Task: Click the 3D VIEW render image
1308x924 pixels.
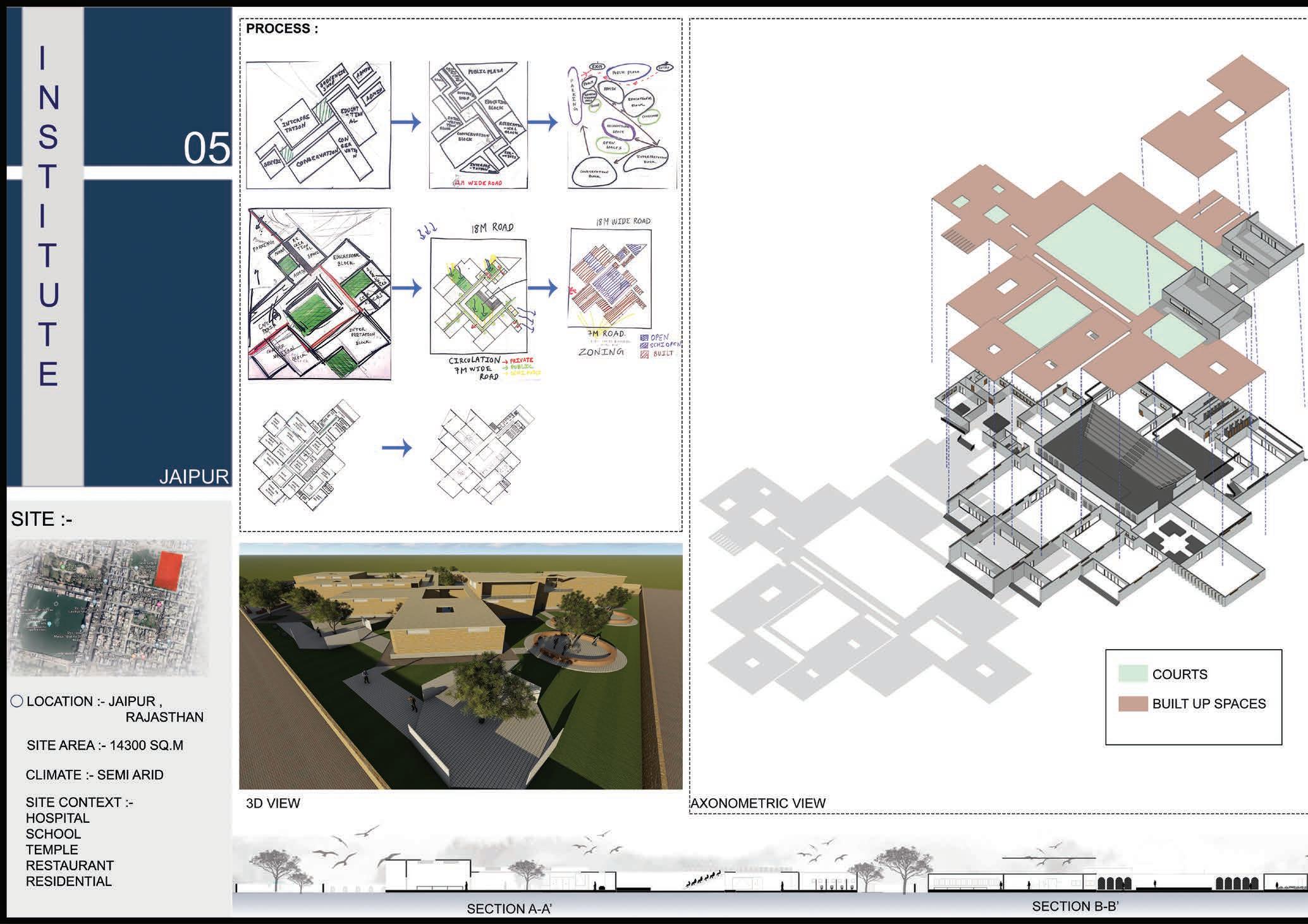Action: (x=460, y=666)
